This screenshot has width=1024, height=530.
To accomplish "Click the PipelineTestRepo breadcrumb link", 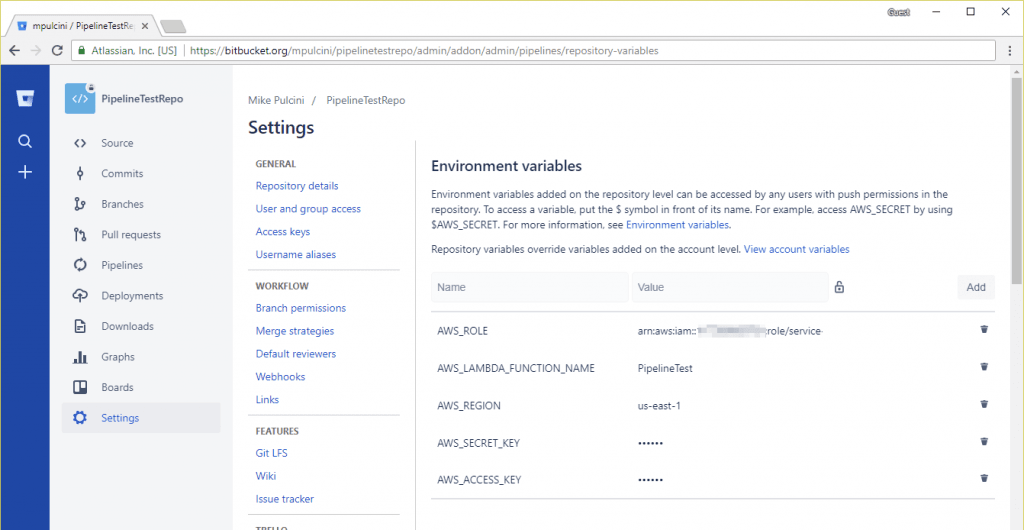I will 365,101.
